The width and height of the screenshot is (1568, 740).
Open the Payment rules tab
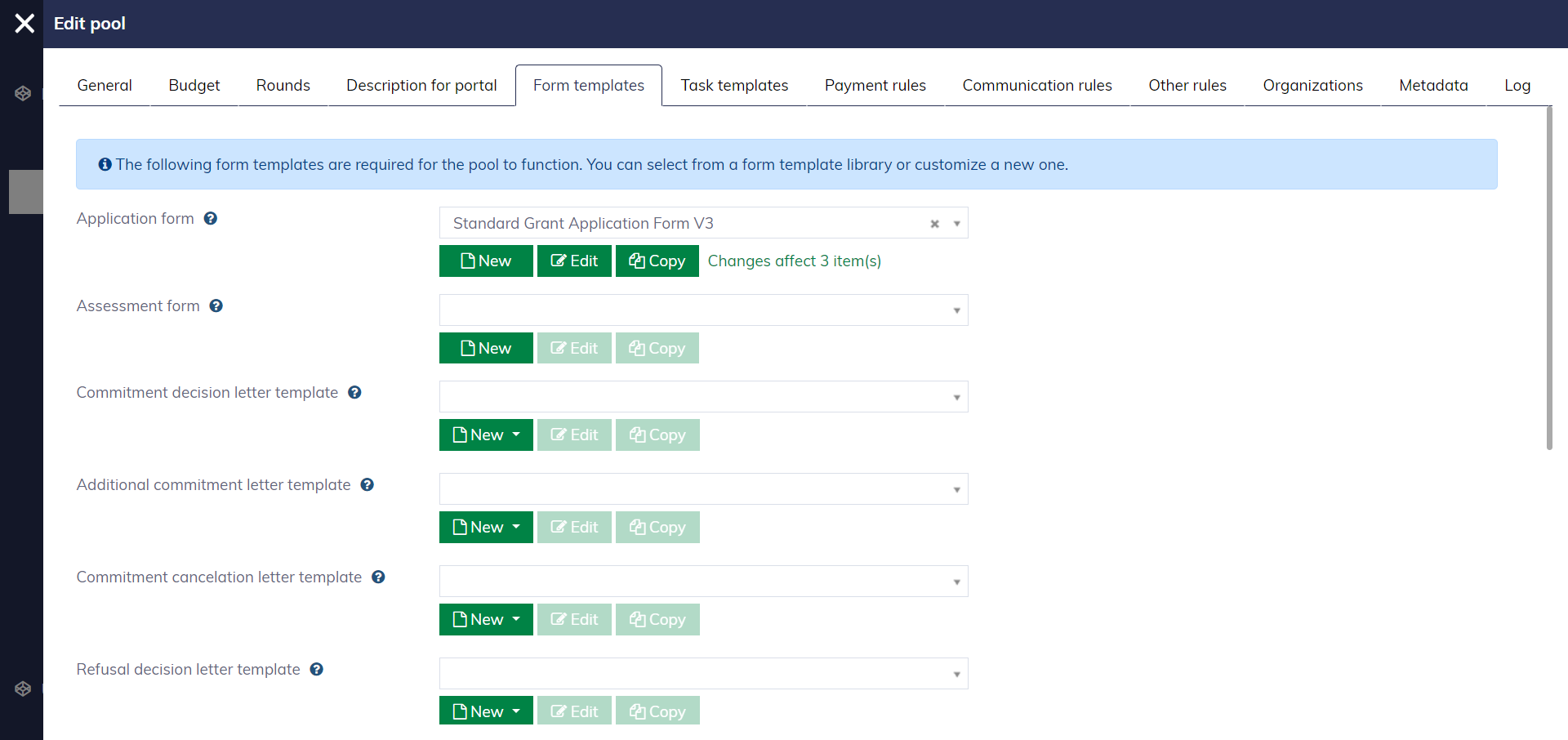(x=875, y=86)
